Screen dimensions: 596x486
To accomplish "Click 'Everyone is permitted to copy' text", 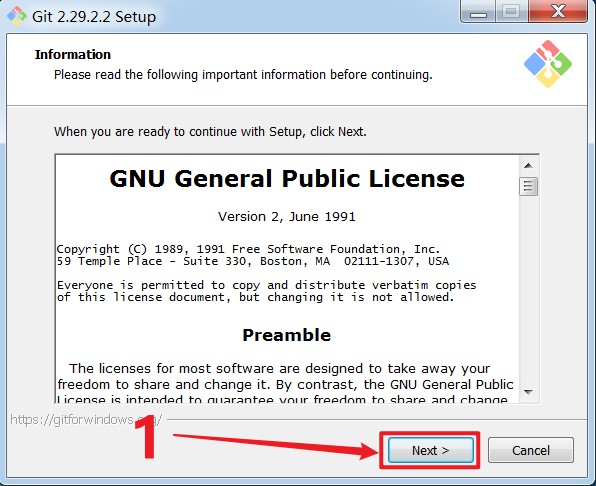I will pyautogui.click(x=266, y=285).
